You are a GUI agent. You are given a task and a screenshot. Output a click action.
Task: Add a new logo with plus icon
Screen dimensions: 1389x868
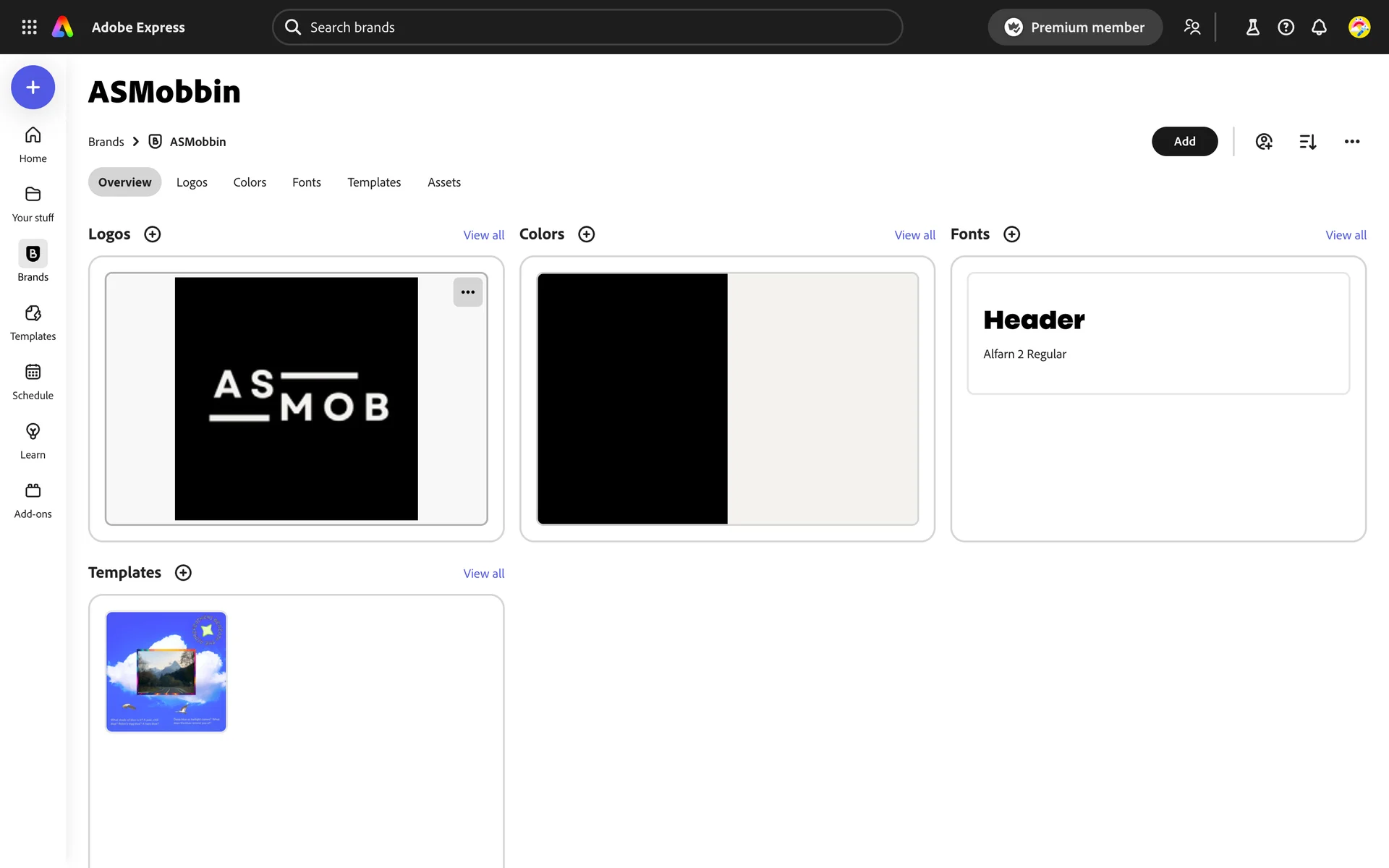(152, 234)
